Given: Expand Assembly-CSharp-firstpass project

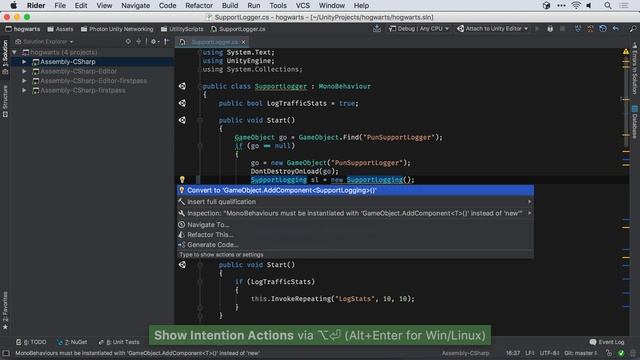Looking at the screenshot, I should pos(24,90).
